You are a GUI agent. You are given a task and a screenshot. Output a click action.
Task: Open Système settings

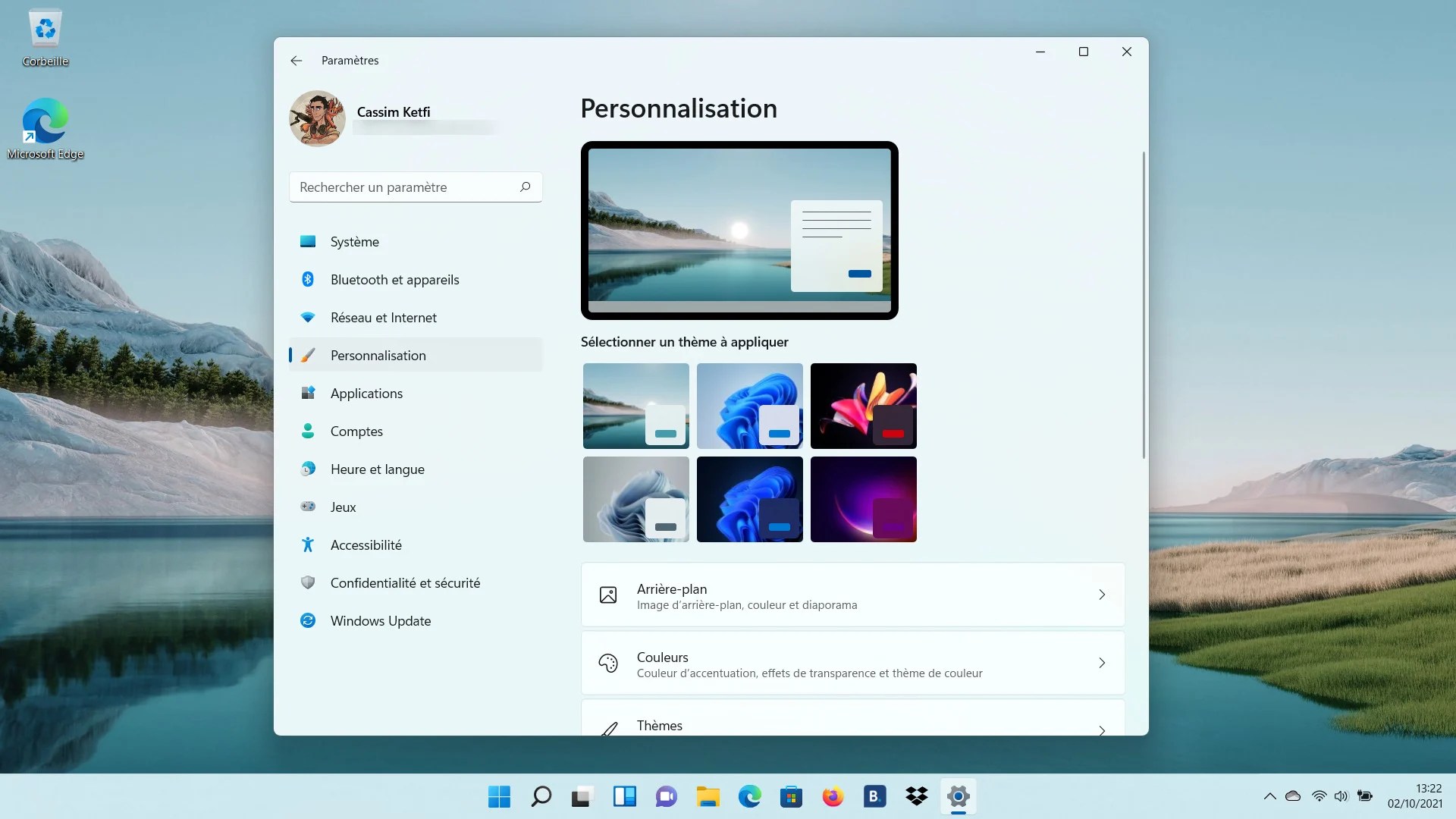click(416, 242)
